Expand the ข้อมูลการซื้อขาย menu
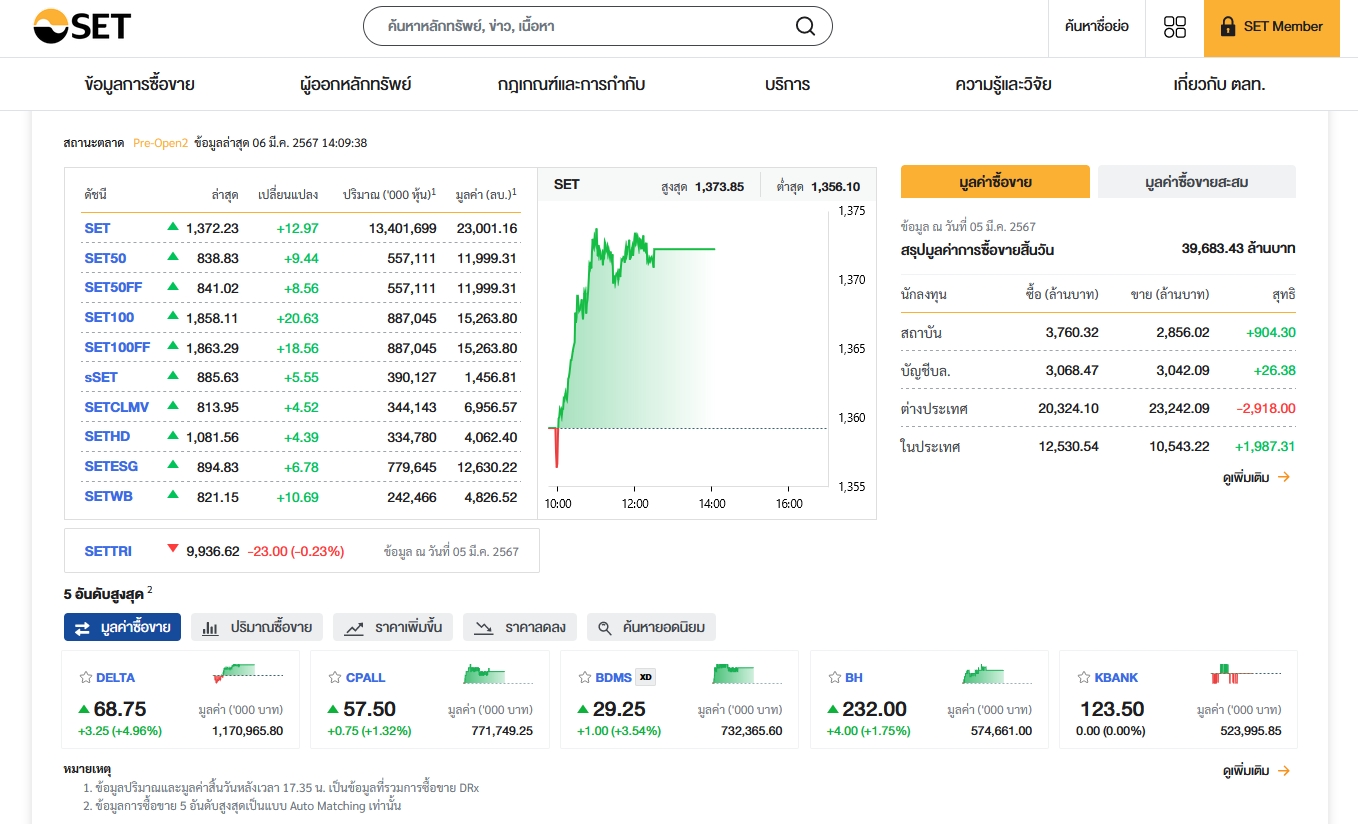The height and width of the screenshot is (824, 1358). [x=140, y=85]
